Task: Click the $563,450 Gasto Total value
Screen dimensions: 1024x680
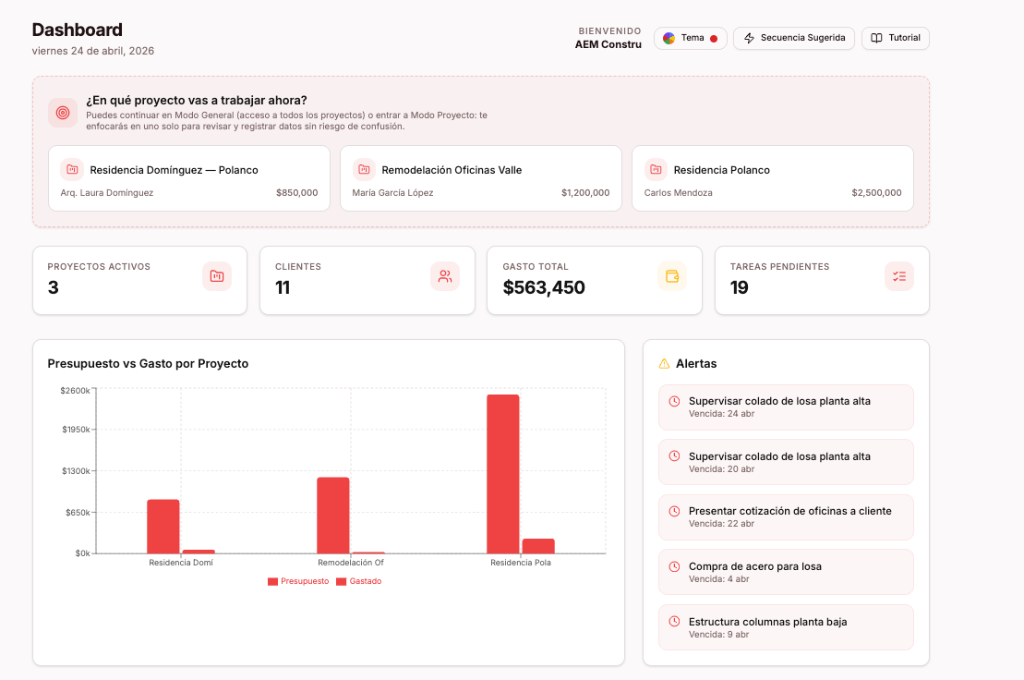Action: [544, 287]
